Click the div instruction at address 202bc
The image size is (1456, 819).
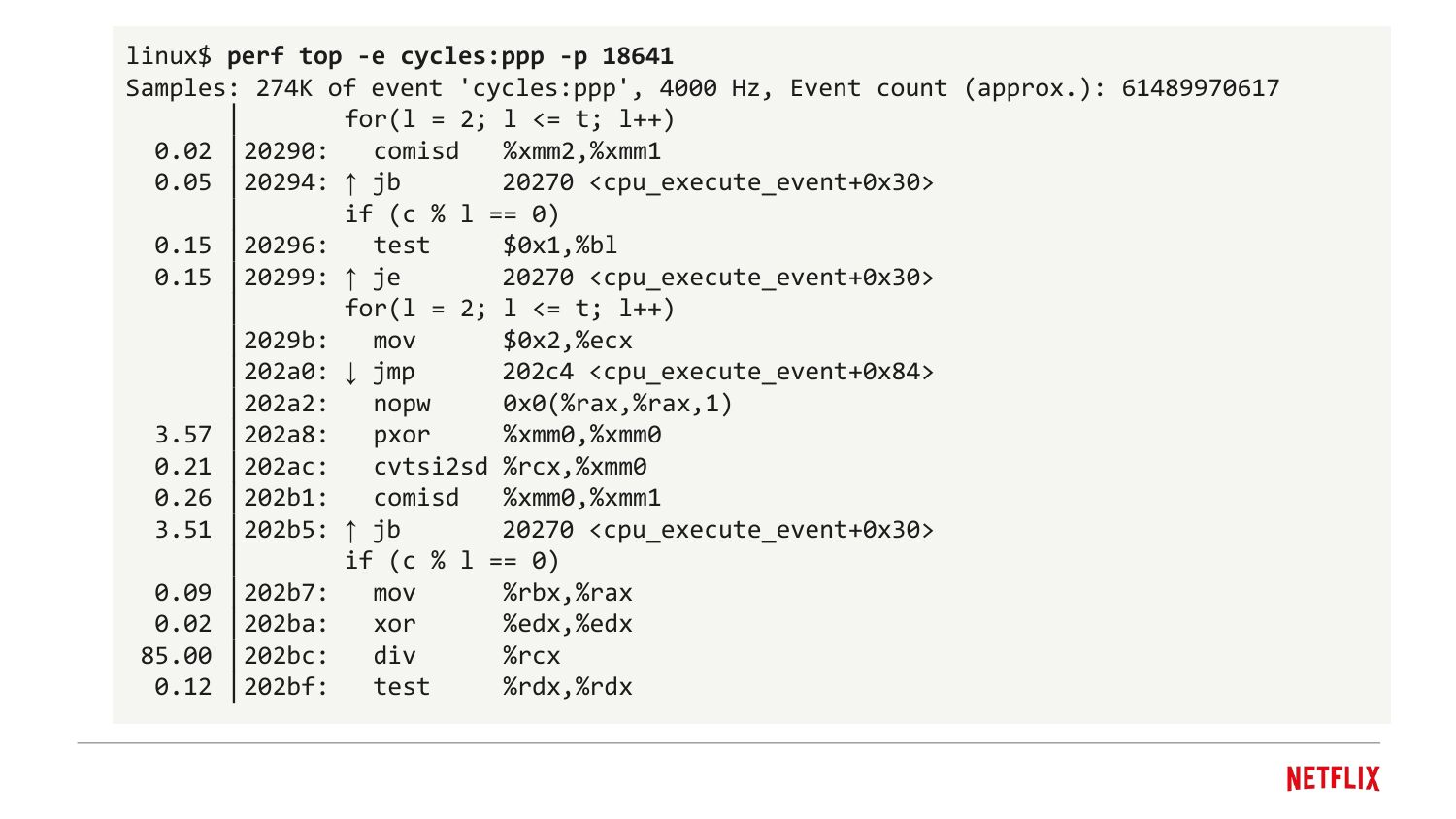click(x=394, y=656)
